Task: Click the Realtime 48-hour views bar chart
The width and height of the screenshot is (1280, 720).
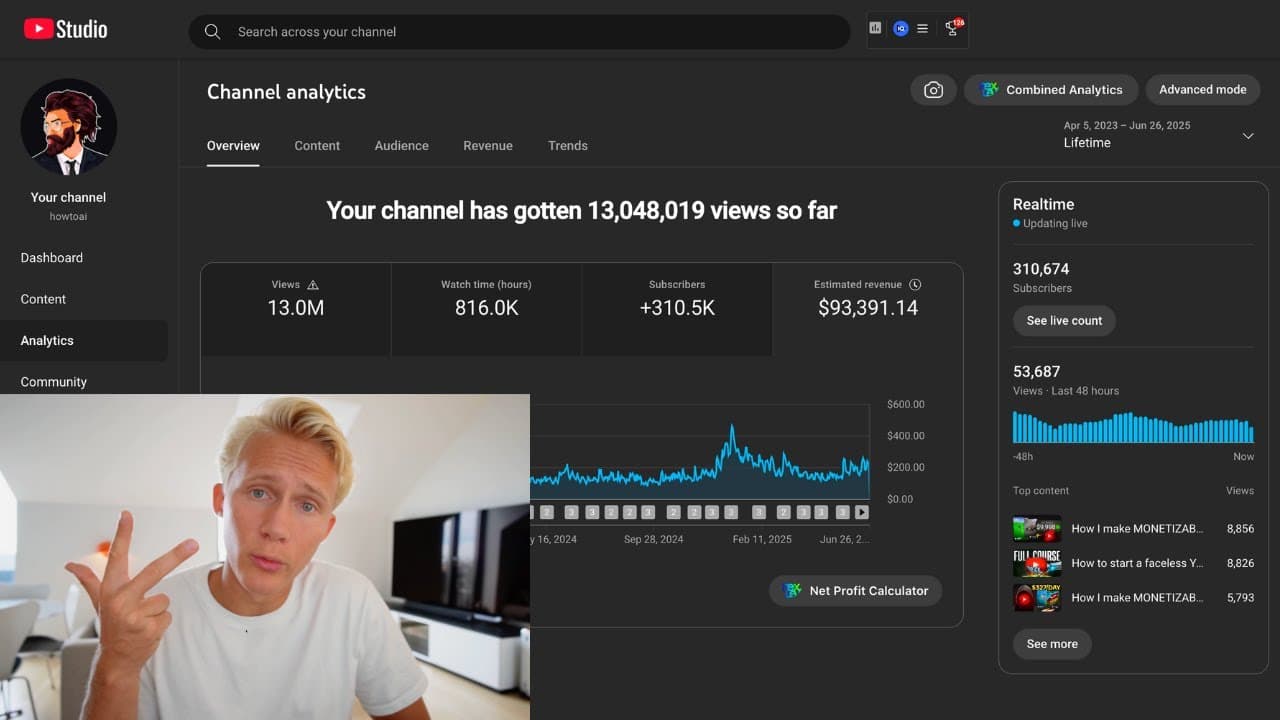Action: (1133, 428)
